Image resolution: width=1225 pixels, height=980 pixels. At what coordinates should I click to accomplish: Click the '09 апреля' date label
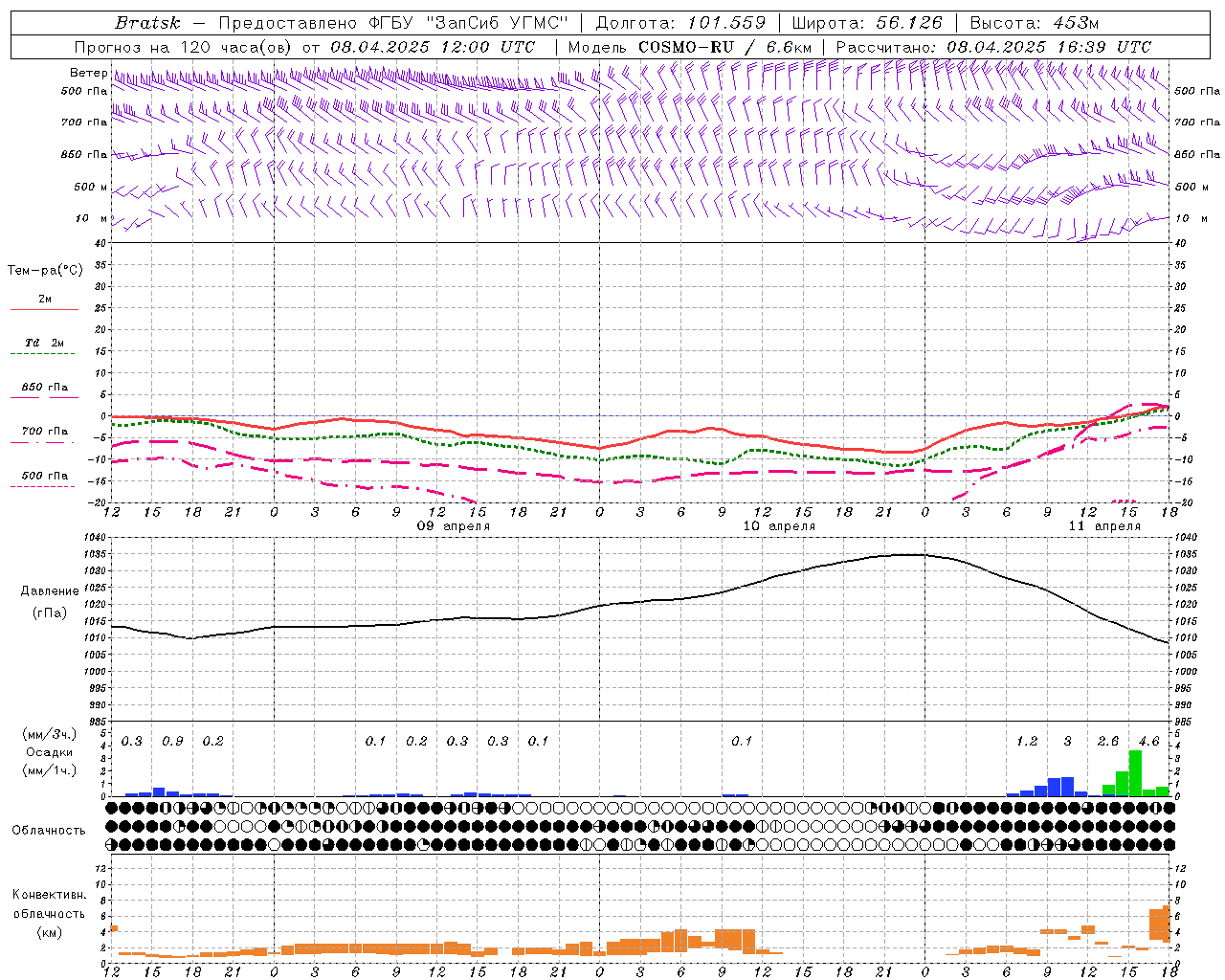(x=454, y=526)
